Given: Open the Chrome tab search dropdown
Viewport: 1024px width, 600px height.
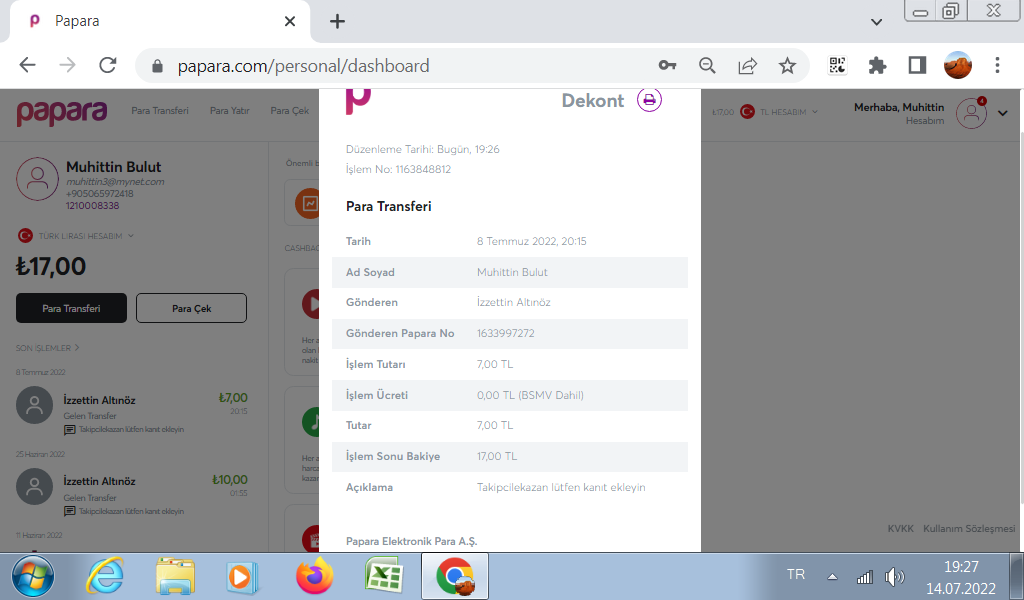Looking at the screenshot, I should 876,22.
